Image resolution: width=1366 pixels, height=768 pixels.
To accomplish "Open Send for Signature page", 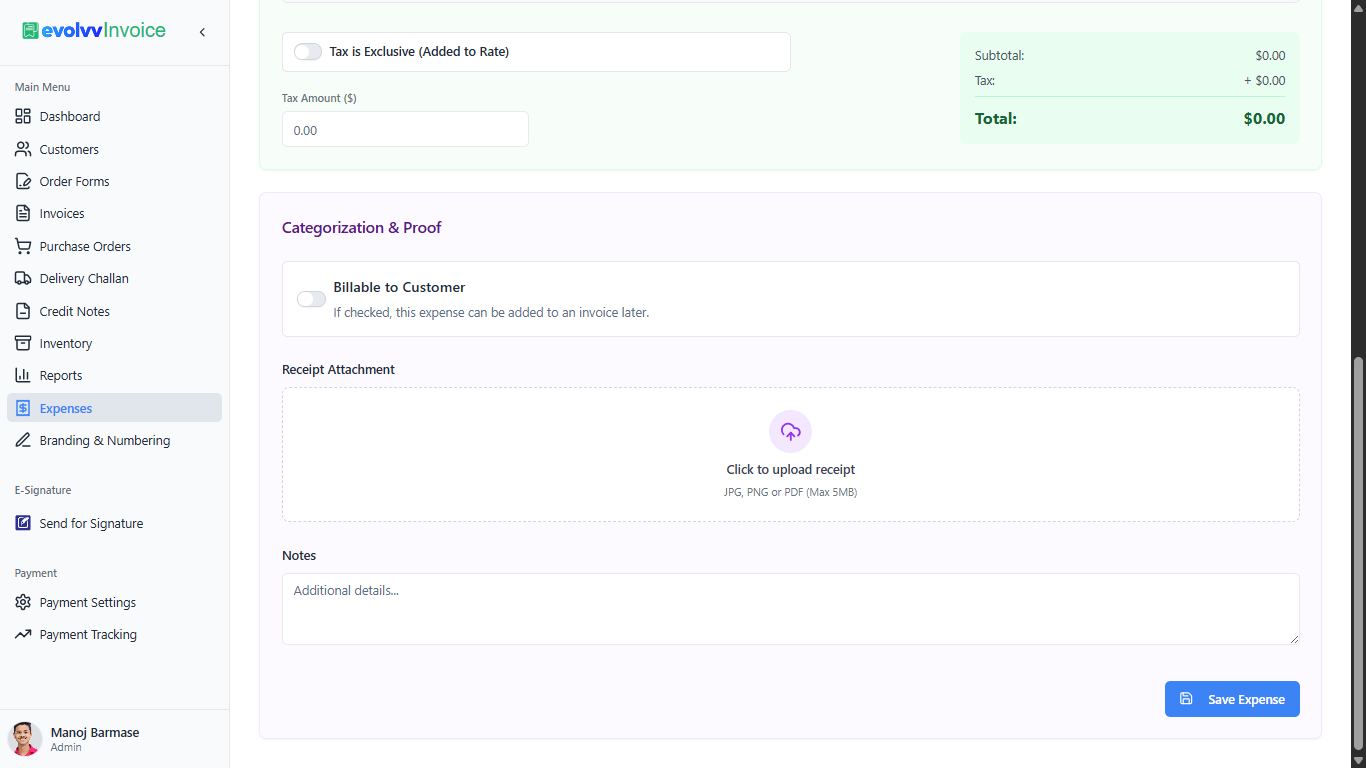I will pyautogui.click(x=114, y=523).
